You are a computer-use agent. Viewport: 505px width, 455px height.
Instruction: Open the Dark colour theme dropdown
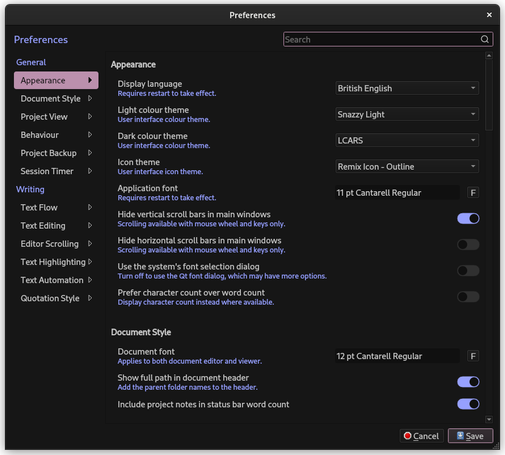pyautogui.click(x=407, y=140)
